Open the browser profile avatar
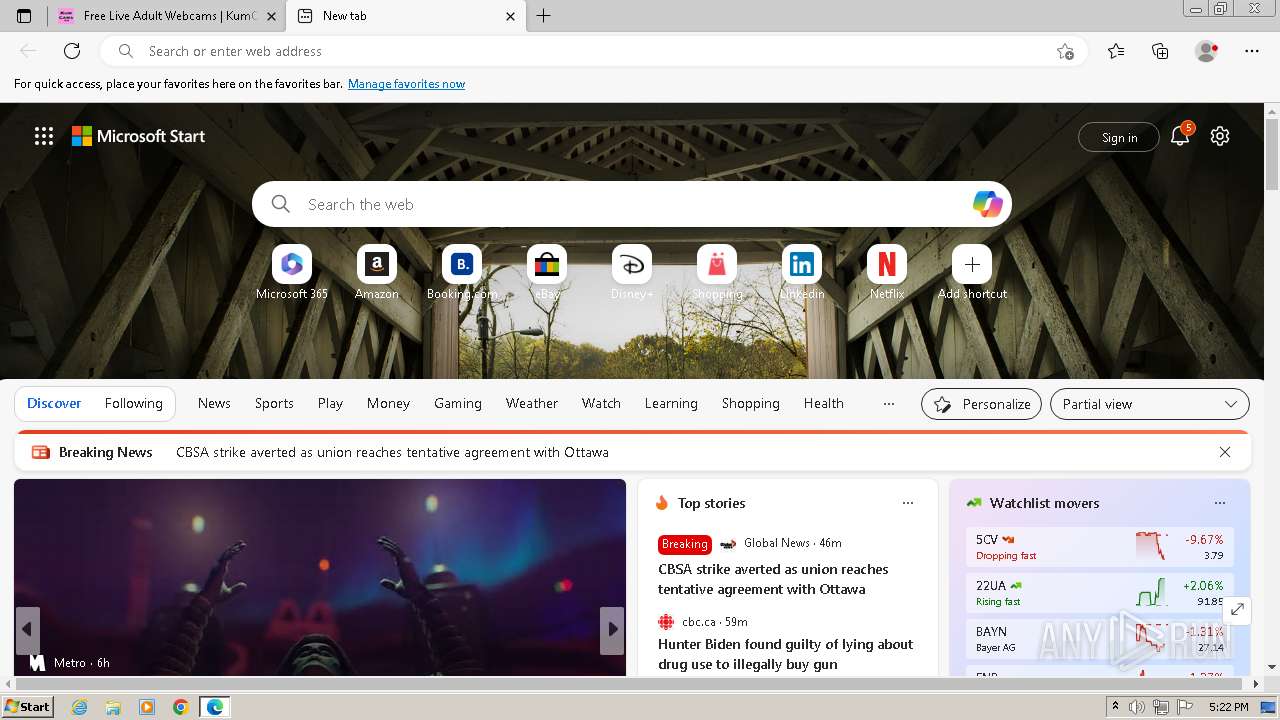The width and height of the screenshot is (1280, 720). [x=1206, y=51]
